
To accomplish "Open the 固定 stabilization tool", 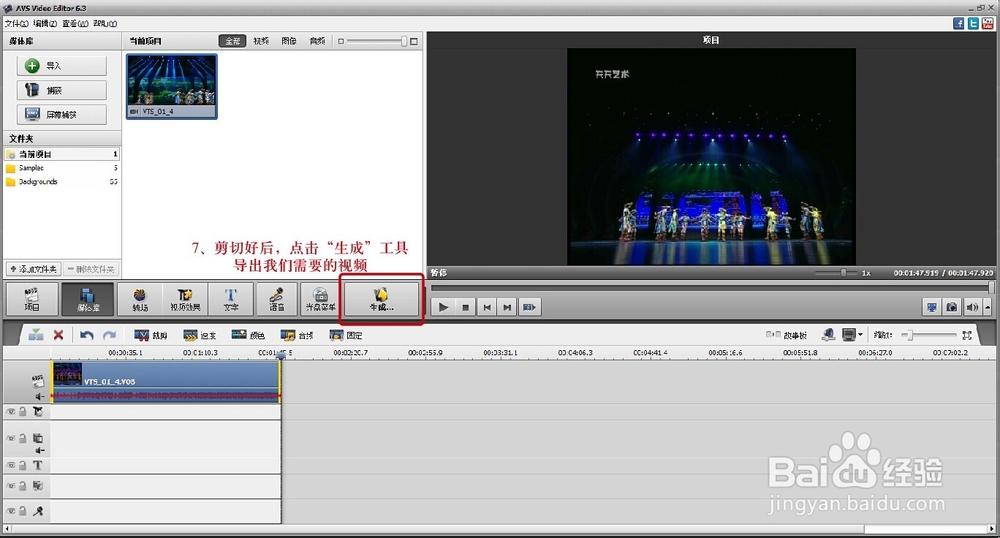I will [x=346, y=335].
